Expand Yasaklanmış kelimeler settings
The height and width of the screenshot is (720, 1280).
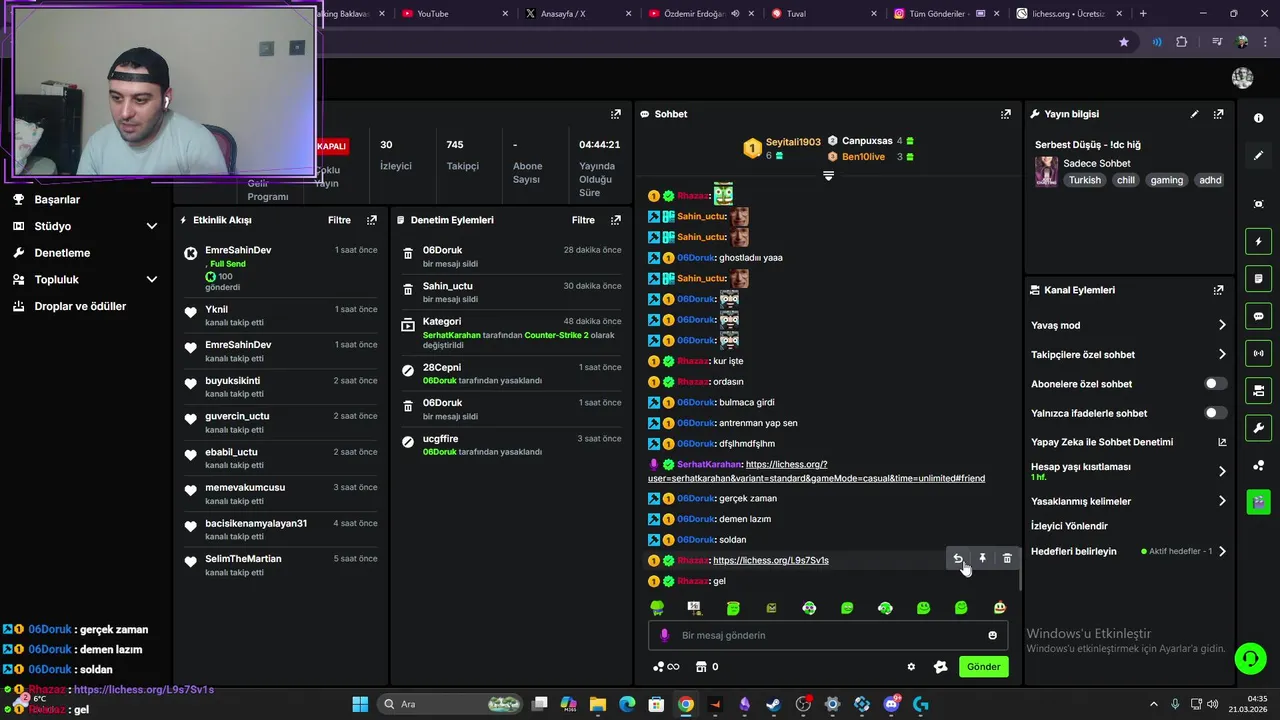[1222, 501]
